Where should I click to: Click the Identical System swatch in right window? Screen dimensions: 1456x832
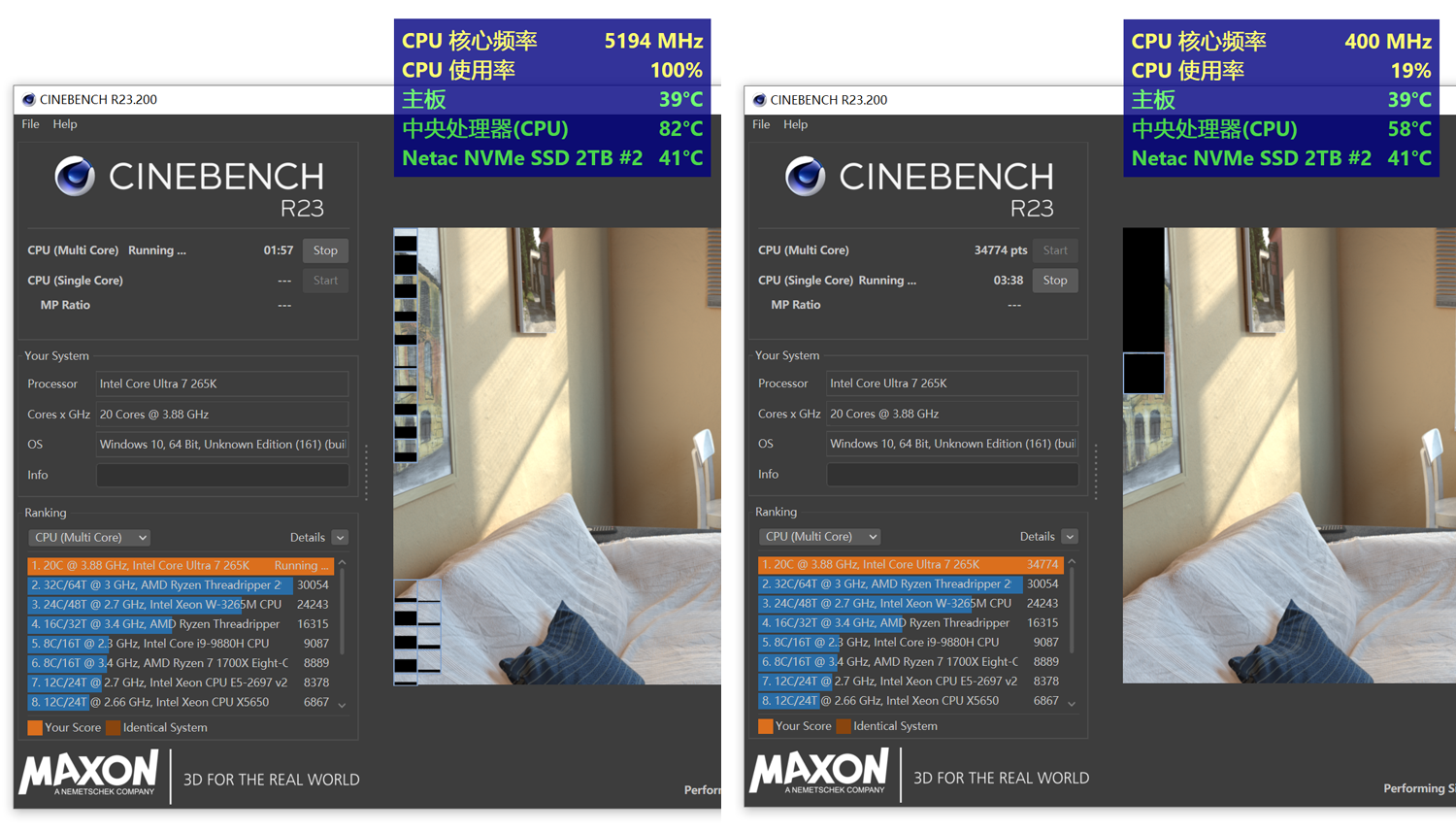tap(844, 726)
